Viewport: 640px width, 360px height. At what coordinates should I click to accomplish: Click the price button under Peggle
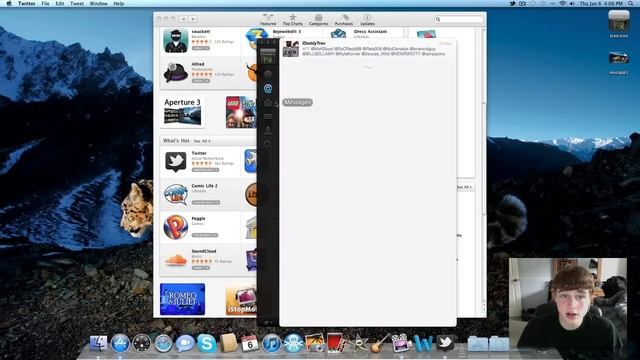[205, 235]
